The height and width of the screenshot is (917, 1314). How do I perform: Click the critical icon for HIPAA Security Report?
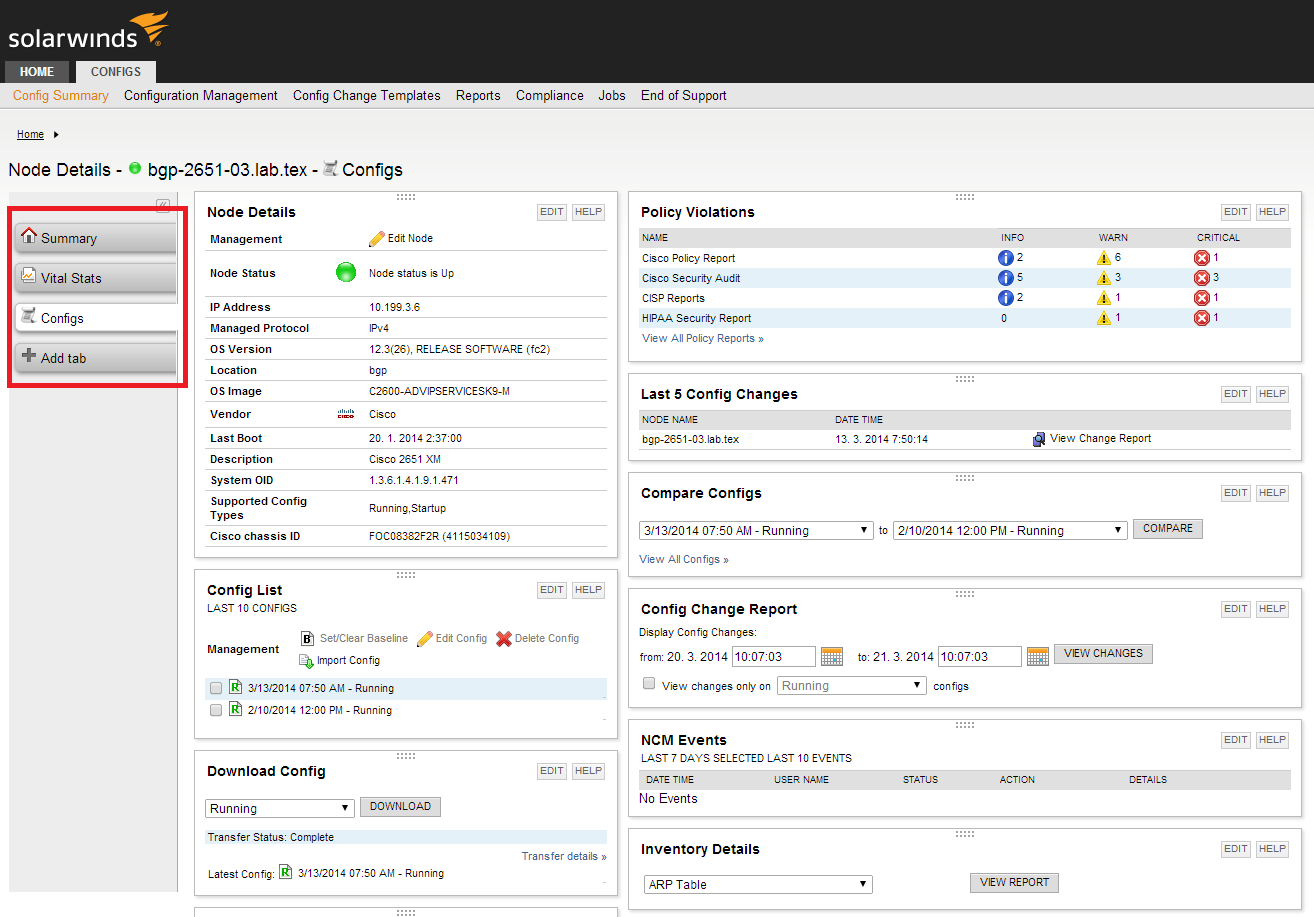1202,318
